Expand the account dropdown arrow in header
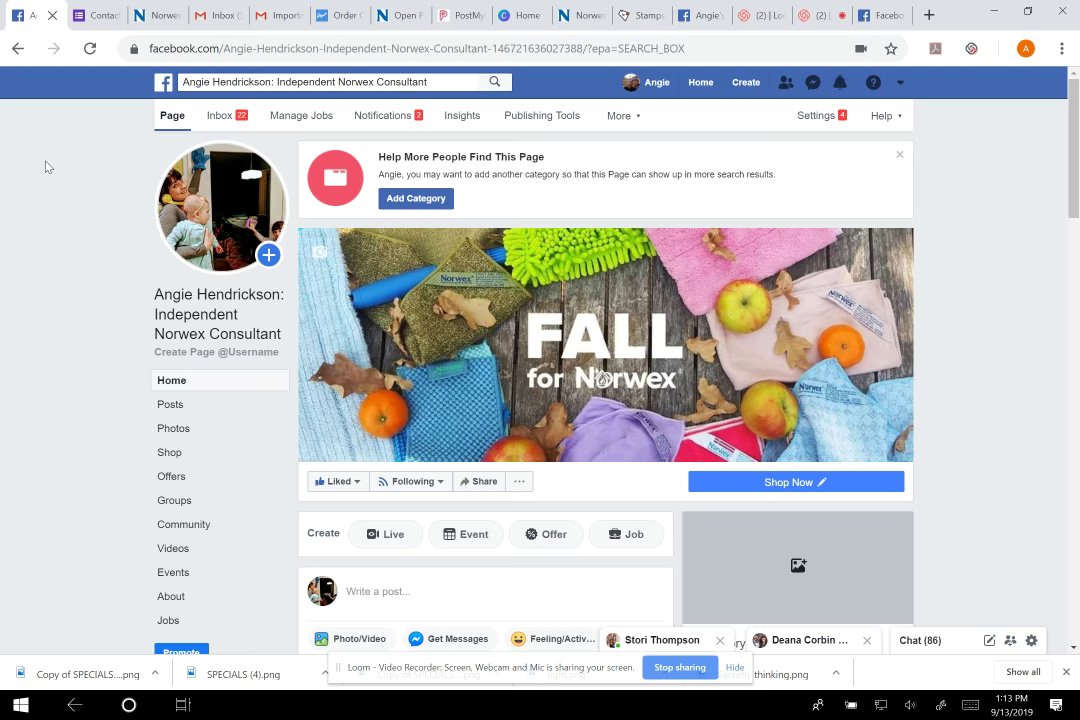The height and width of the screenshot is (720, 1080). pos(900,83)
